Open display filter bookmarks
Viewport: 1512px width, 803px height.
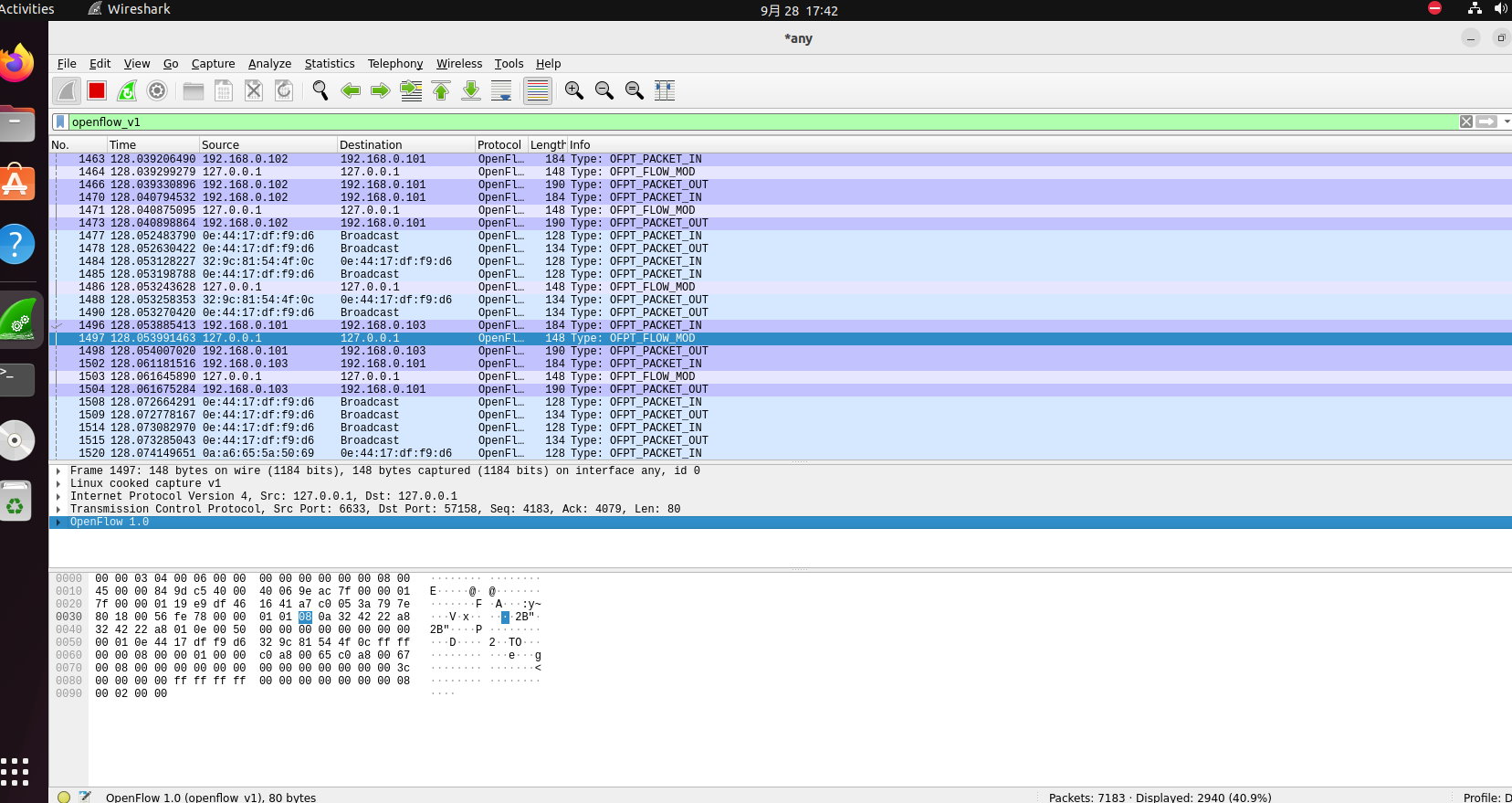[x=60, y=122]
